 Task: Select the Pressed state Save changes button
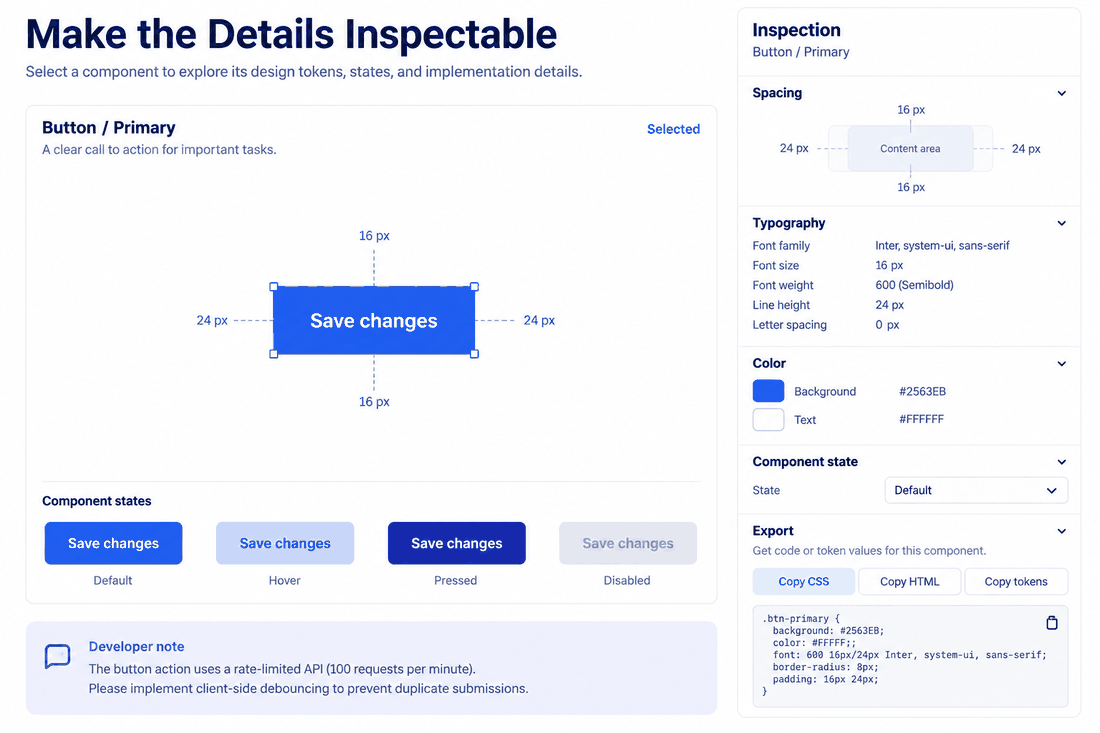tap(457, 543)
